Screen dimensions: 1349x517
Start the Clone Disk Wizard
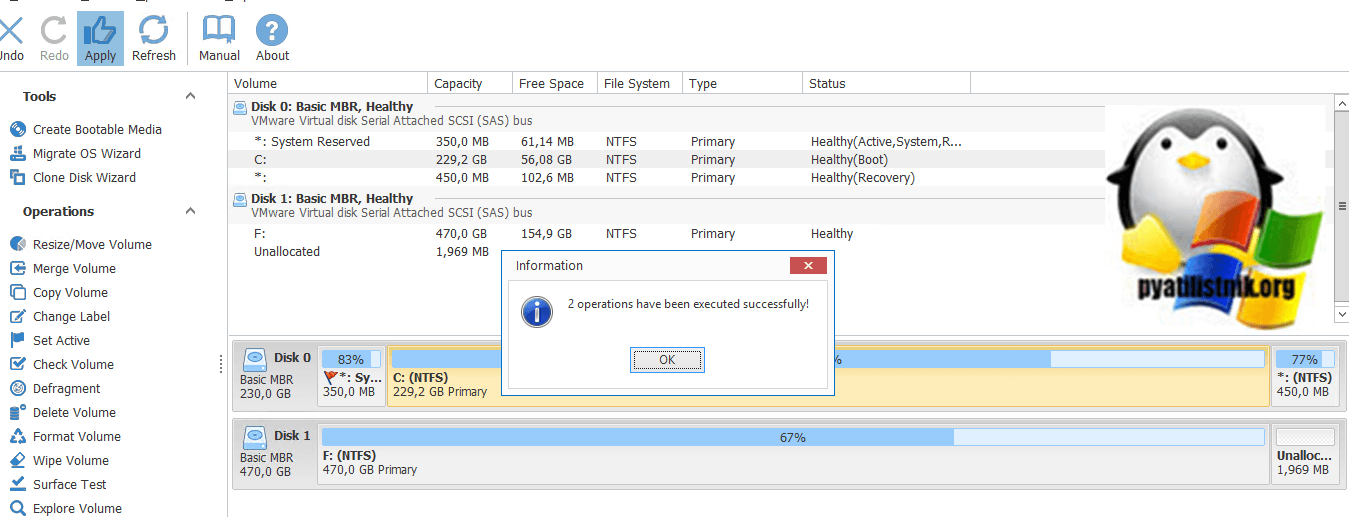pos(84,177)
